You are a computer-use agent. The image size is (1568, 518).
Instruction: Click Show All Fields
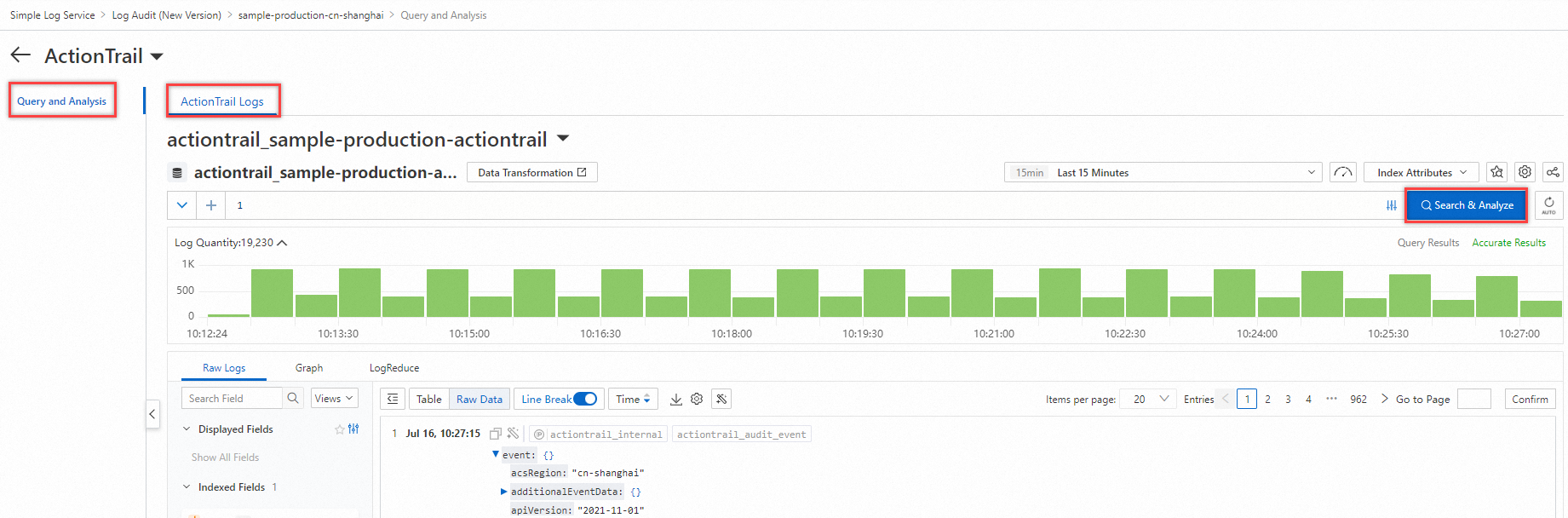[x=225, y=458]
